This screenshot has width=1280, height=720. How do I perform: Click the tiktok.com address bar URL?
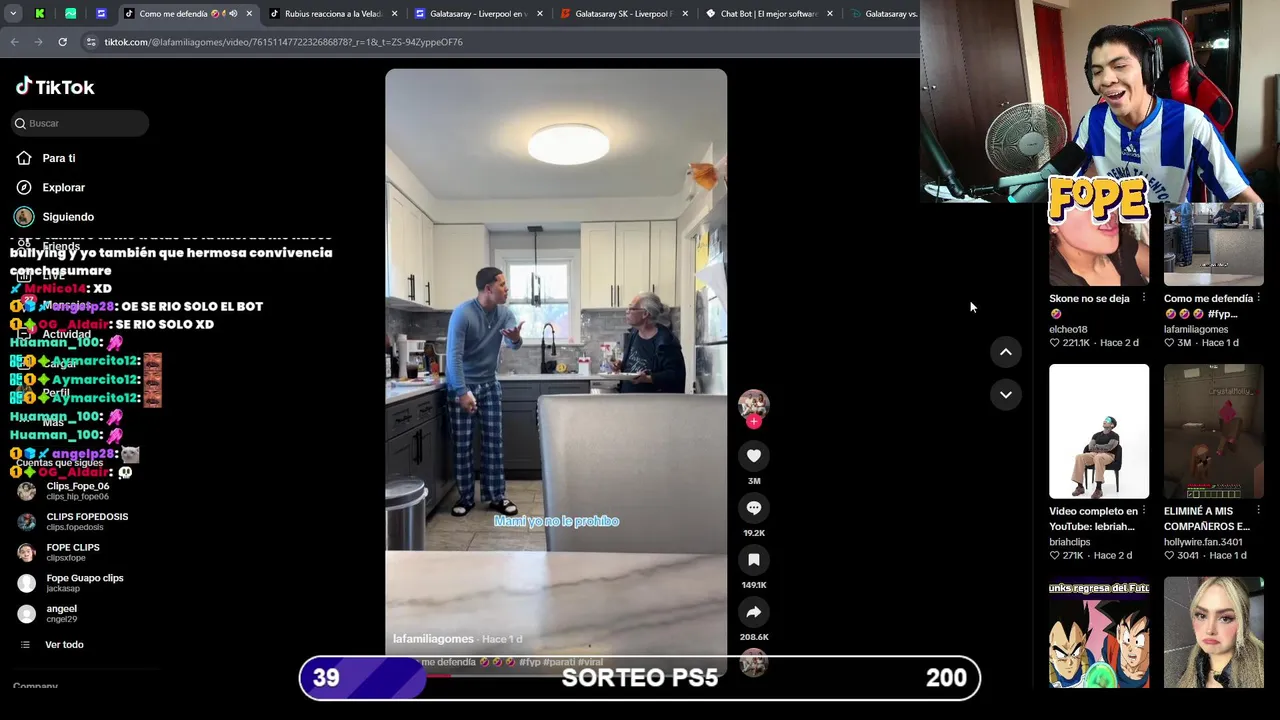[283, 42]
